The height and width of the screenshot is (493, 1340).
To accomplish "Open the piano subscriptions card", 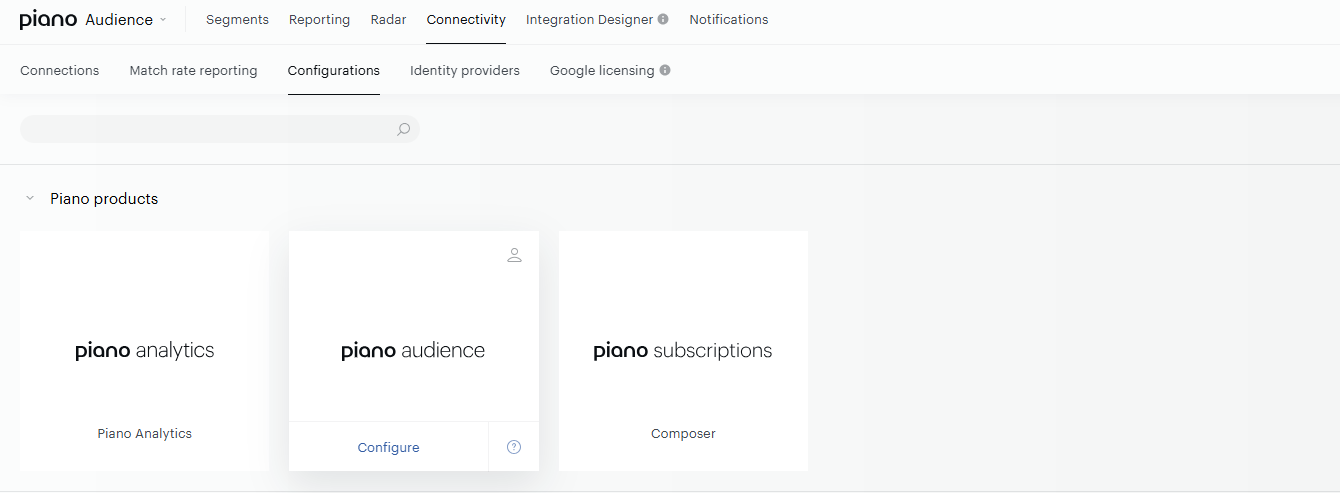I will point(683,351).
